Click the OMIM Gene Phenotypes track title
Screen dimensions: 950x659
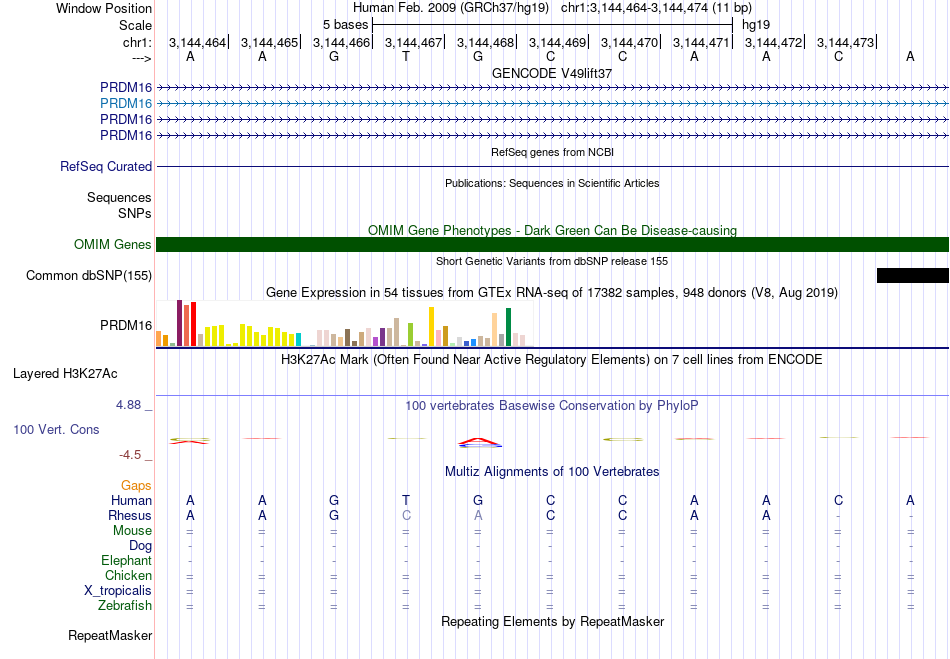553,230
